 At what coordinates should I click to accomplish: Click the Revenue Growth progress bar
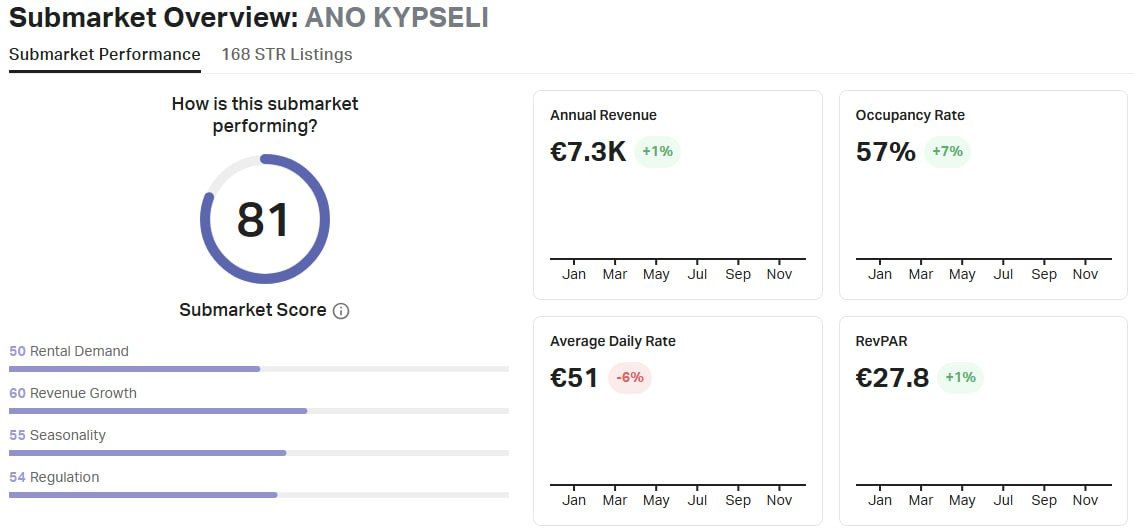point(258,411)
